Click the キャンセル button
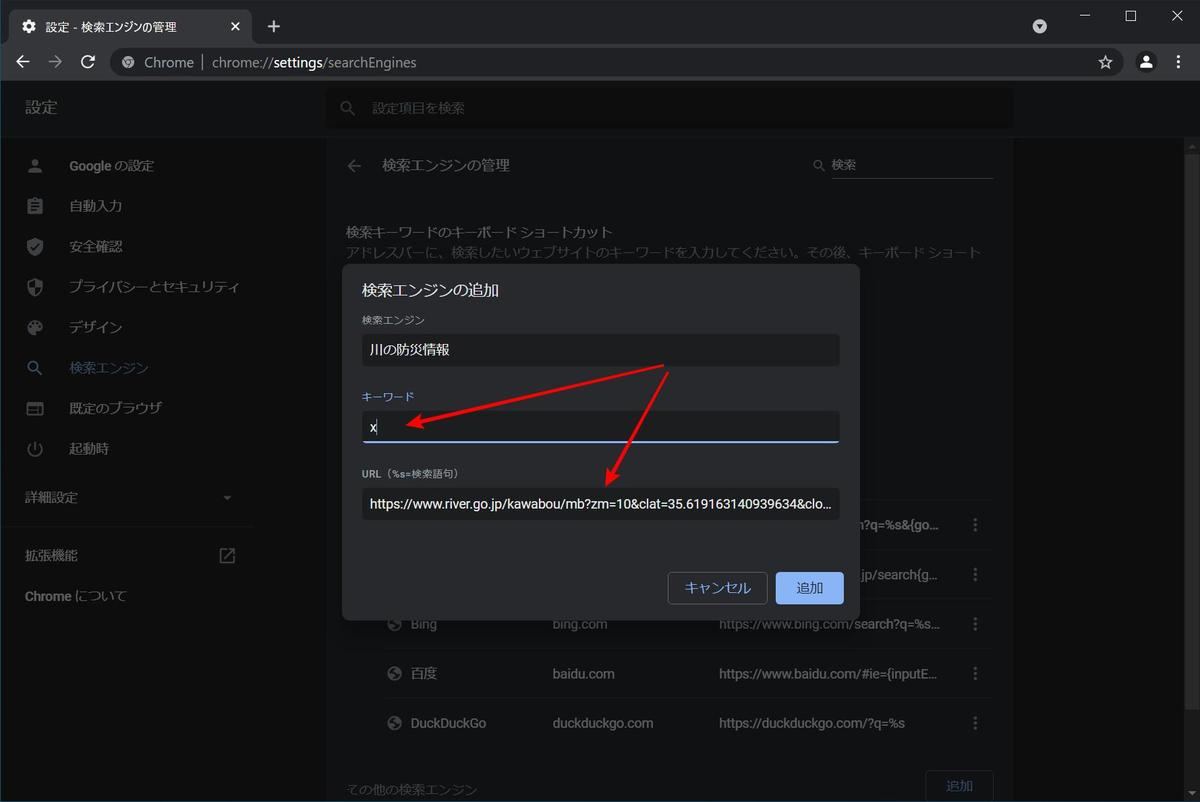Image resolution: width=1200 pixels, height=802 pixels. pyautogui.click(x=717, y=588)
